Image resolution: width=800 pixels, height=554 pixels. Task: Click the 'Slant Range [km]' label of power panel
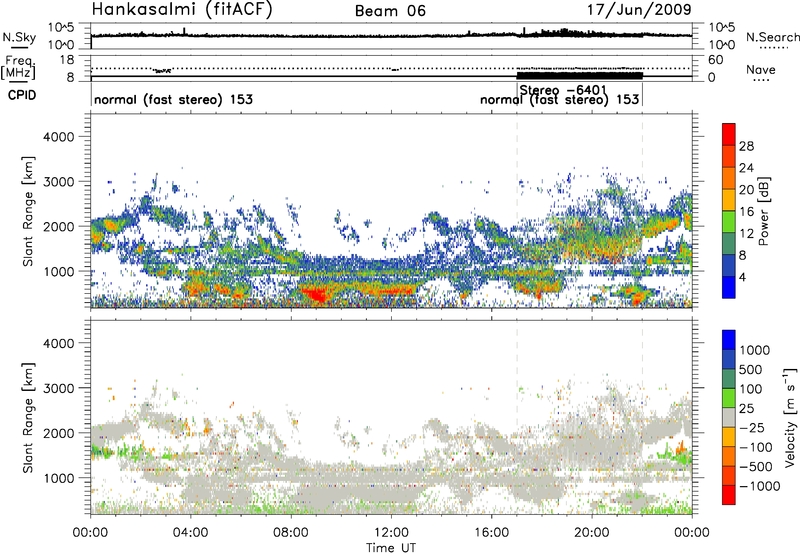point(28,211)
